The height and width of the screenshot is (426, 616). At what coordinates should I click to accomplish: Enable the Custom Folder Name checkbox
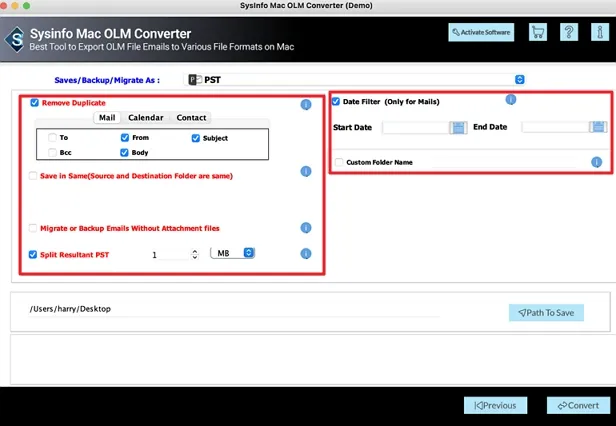pos(339,162)
